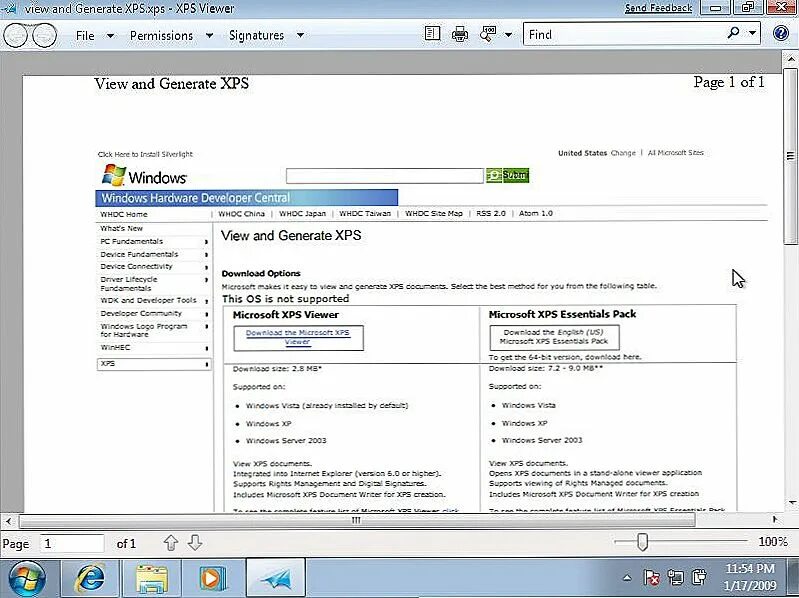
Task: Click the horizontal scrollbar right arrow
Action: point(775,520)
